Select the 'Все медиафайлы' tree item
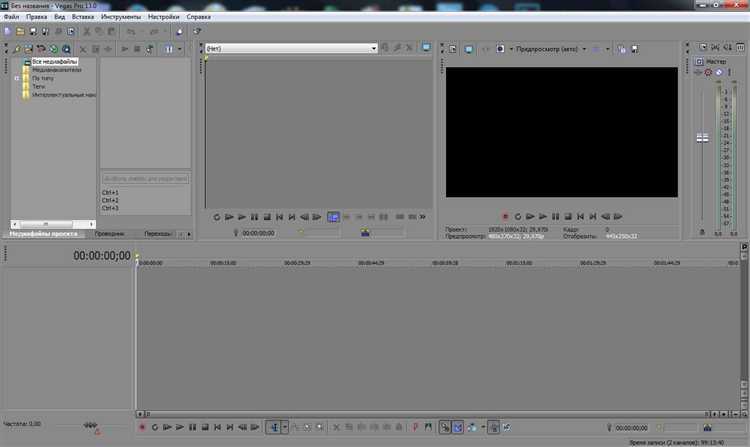Viewport: 750px width, 447px height. [55, 62]
